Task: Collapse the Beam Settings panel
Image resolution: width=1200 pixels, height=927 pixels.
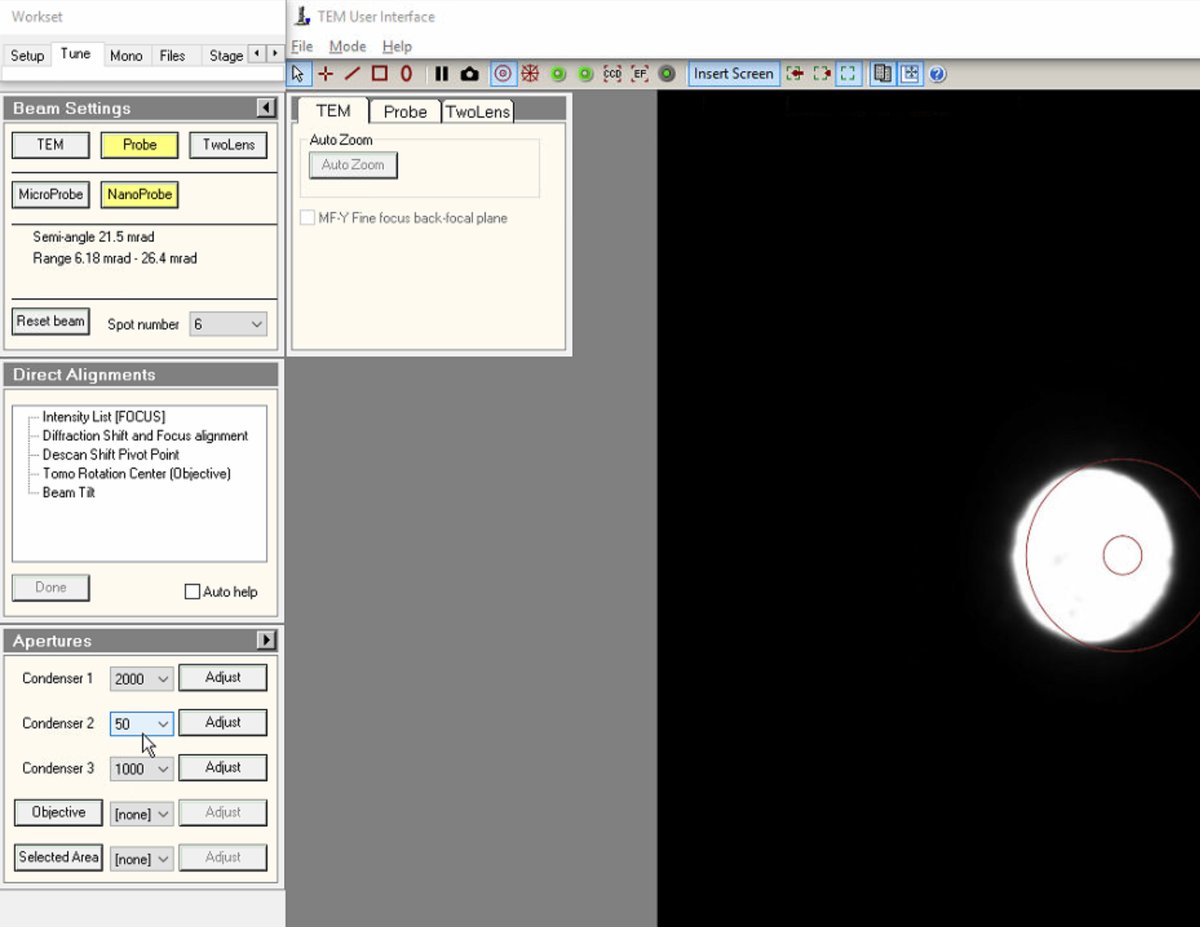Action: [265, 108]
